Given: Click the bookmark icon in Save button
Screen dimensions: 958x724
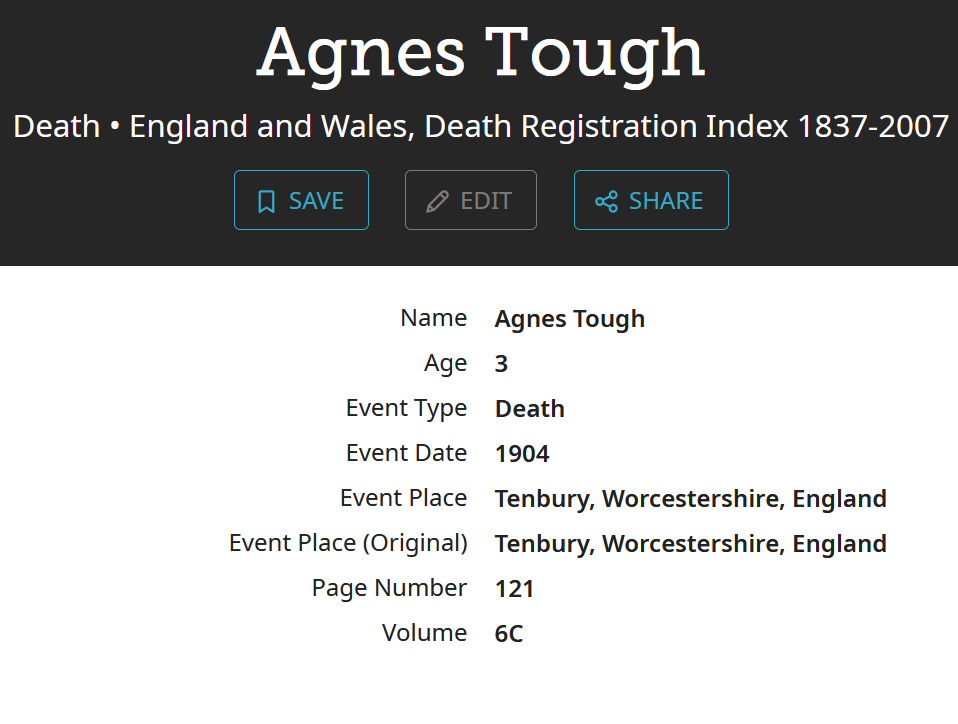Looking at the screenshot, I should tap(266, 201).
